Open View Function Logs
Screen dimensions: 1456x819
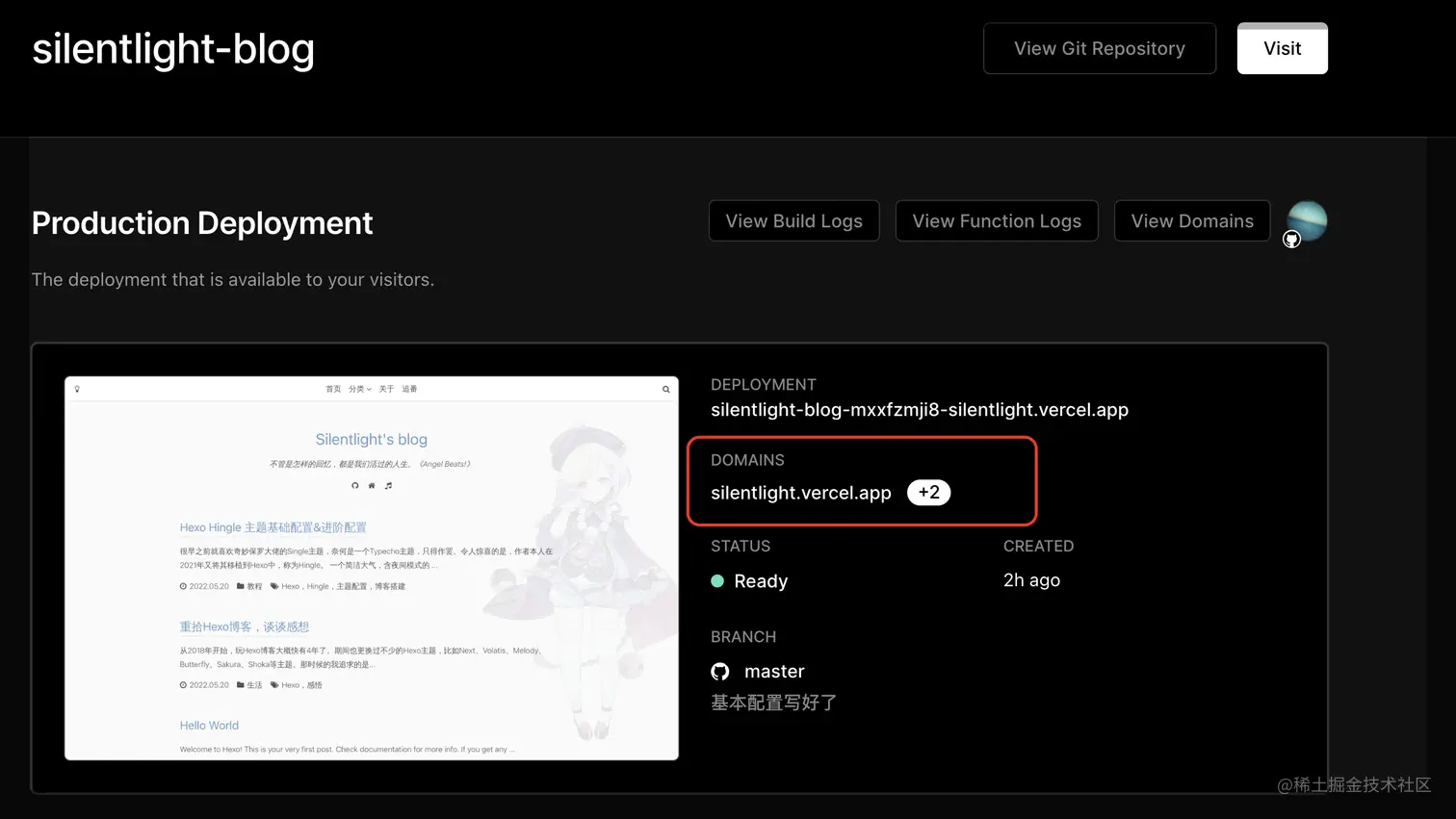997,220
